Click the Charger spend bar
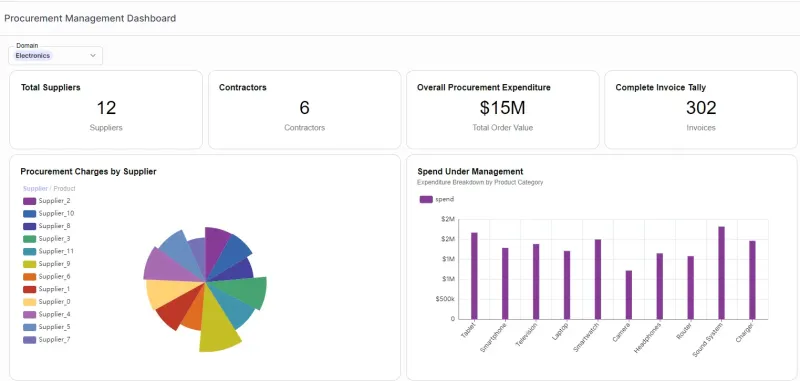Screen dimensions: 800x381 click(752, 280)
